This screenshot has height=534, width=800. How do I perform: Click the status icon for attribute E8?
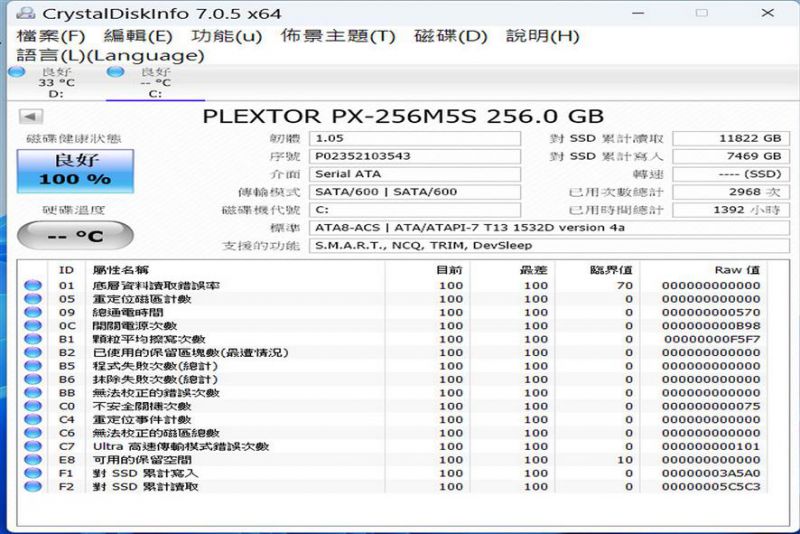33,460
